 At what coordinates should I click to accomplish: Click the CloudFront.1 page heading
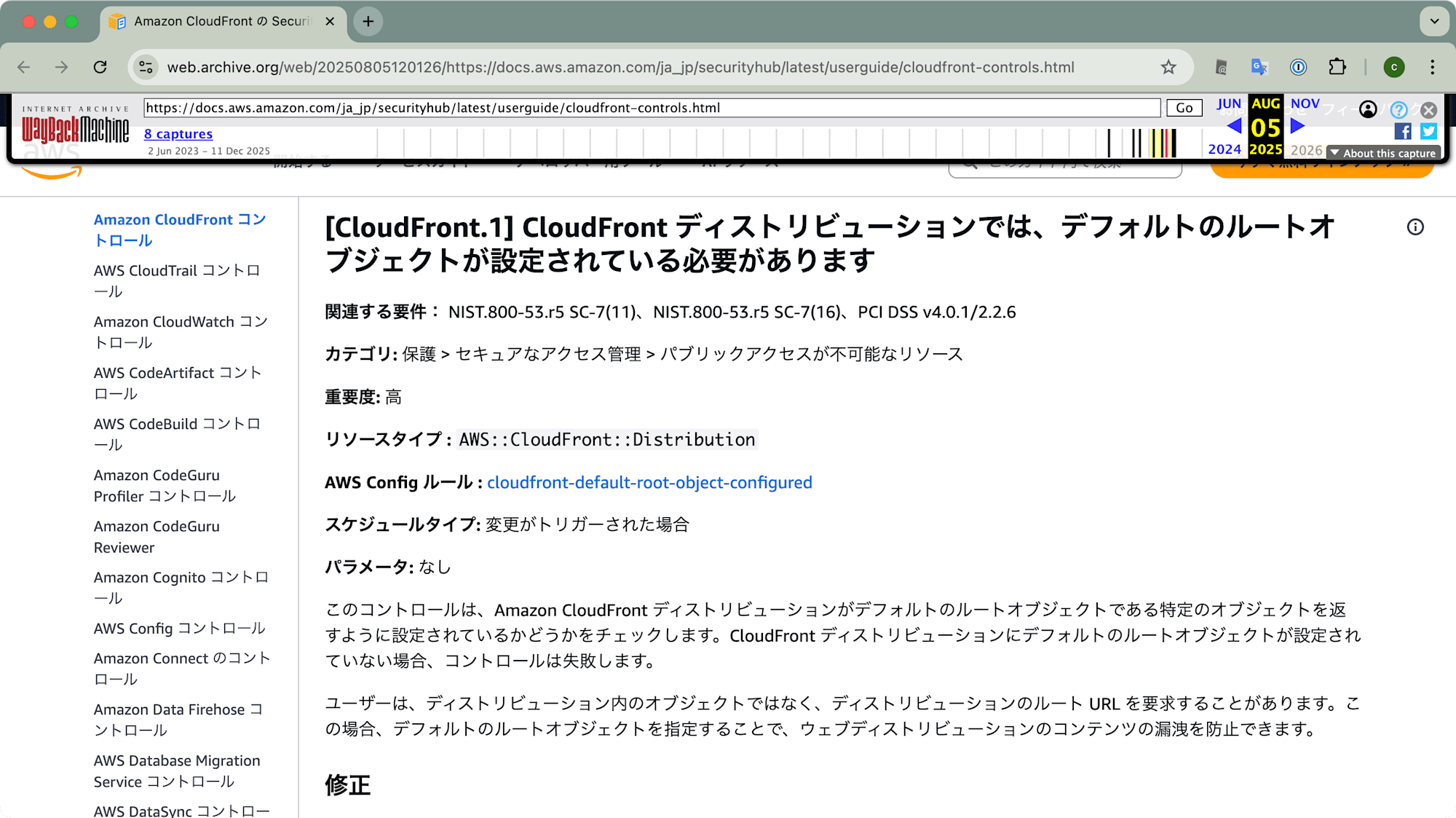pyautogui.click(x=830, y=243)
